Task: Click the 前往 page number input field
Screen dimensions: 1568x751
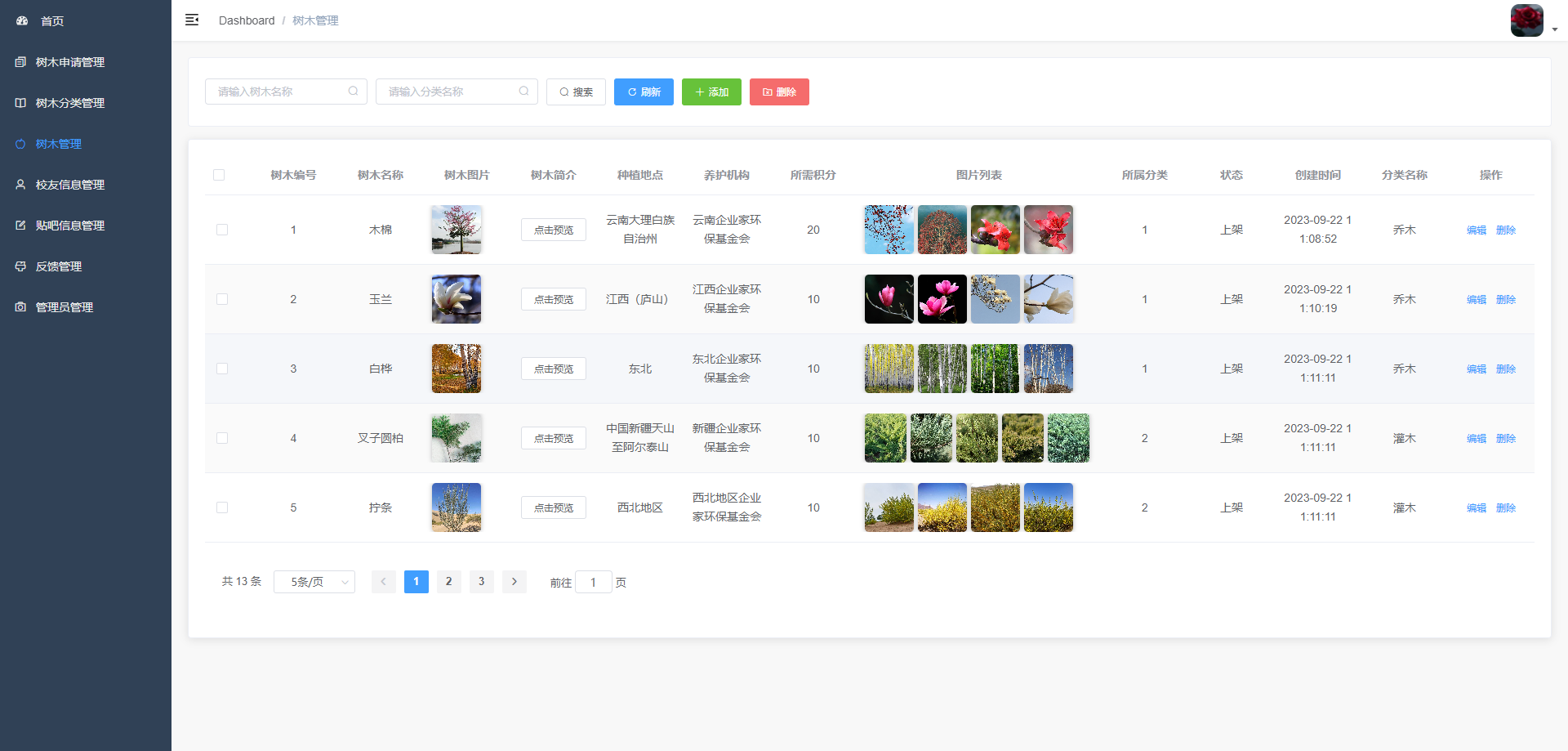Action: click(594, 583)
